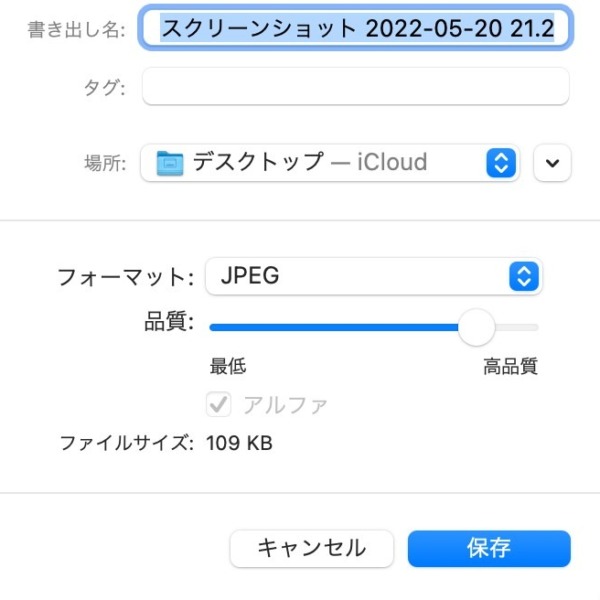Image resolution: width=600 pixels, height=600 pixels.
Task: Click the gray slider track near 高品質 end
Action: click(517, 328)
